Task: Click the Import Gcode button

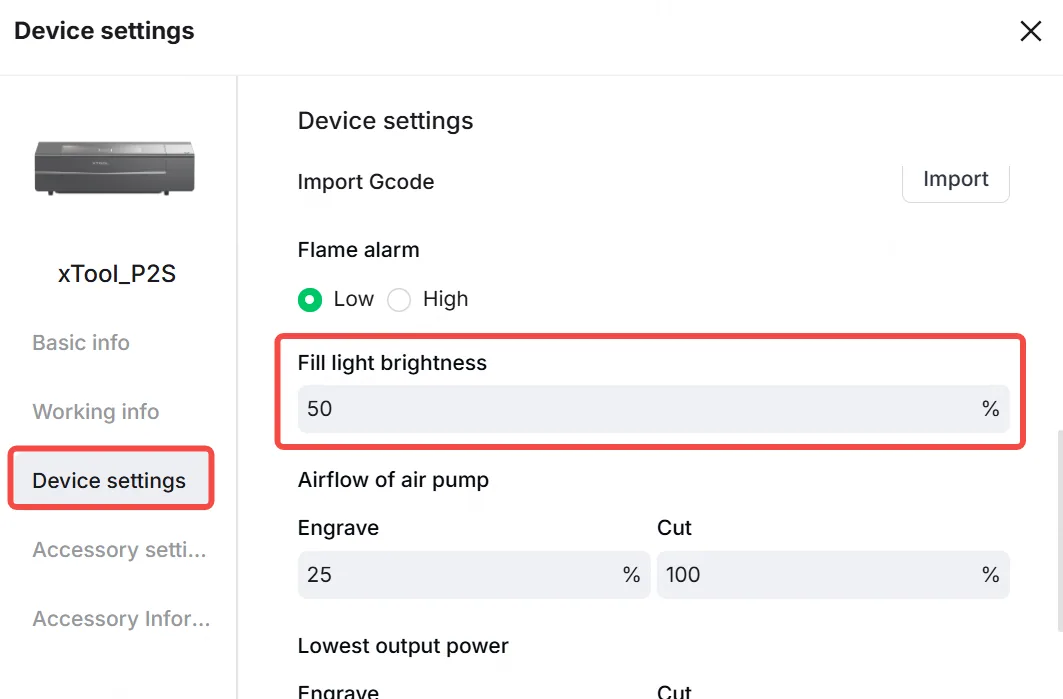Action: point(955,180)
